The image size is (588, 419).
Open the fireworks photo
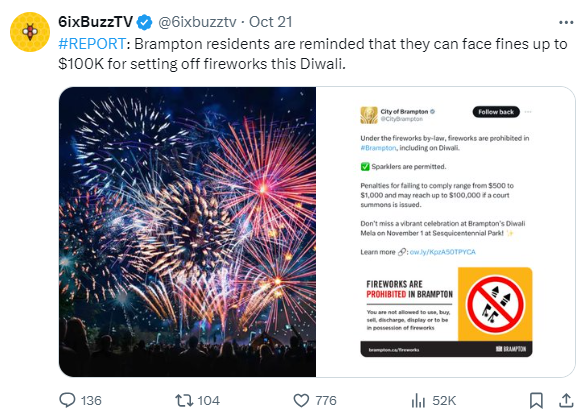coord(188,232)
